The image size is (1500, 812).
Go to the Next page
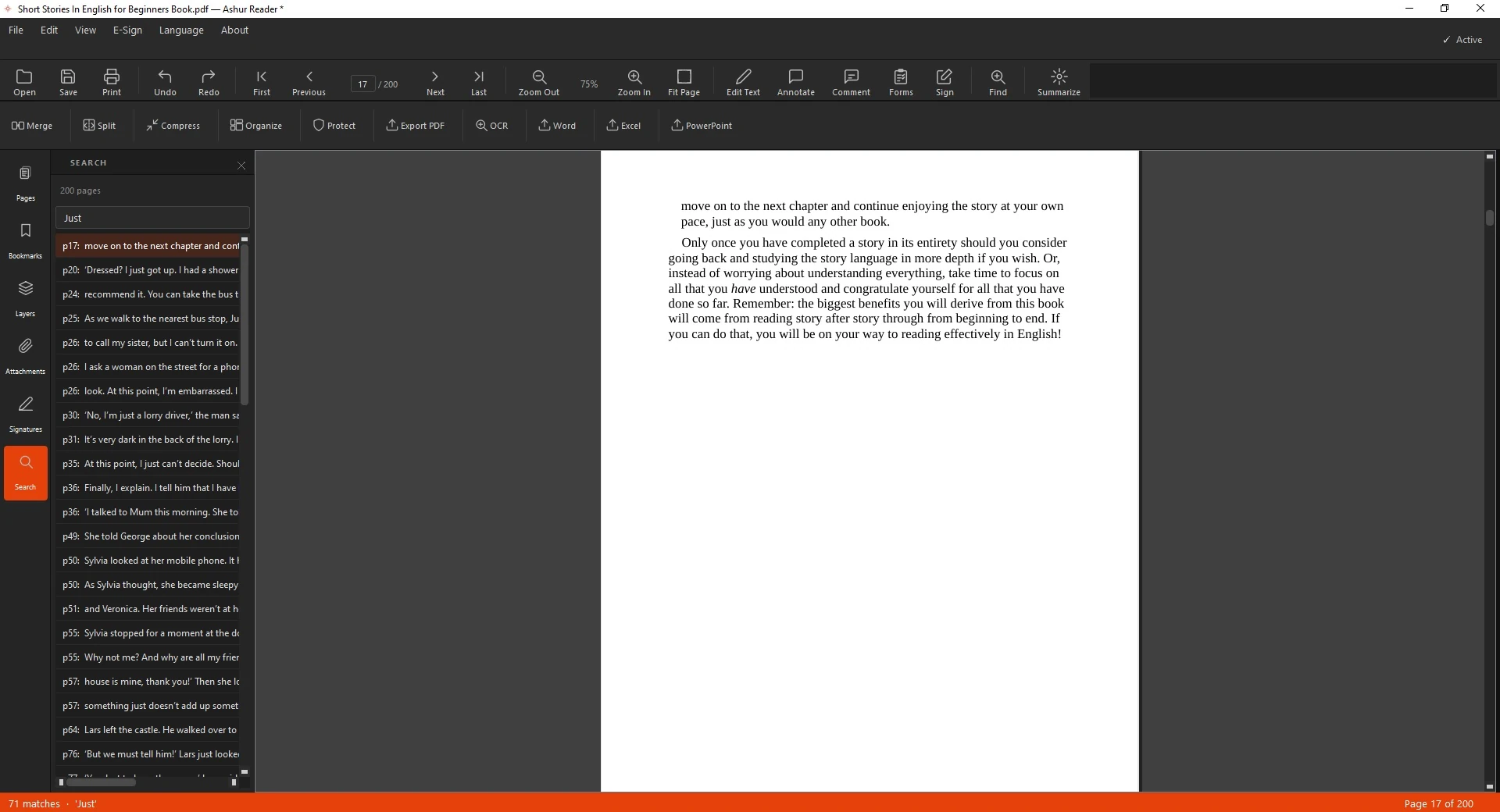pos(435,81)
